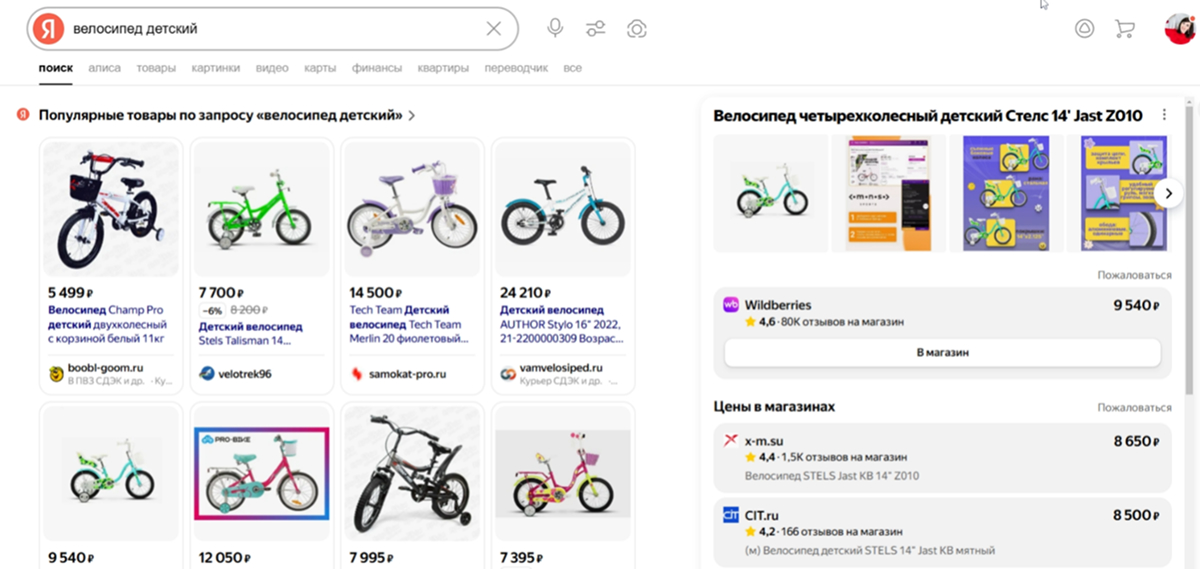Open search filter settings icon

pos(596,29)
